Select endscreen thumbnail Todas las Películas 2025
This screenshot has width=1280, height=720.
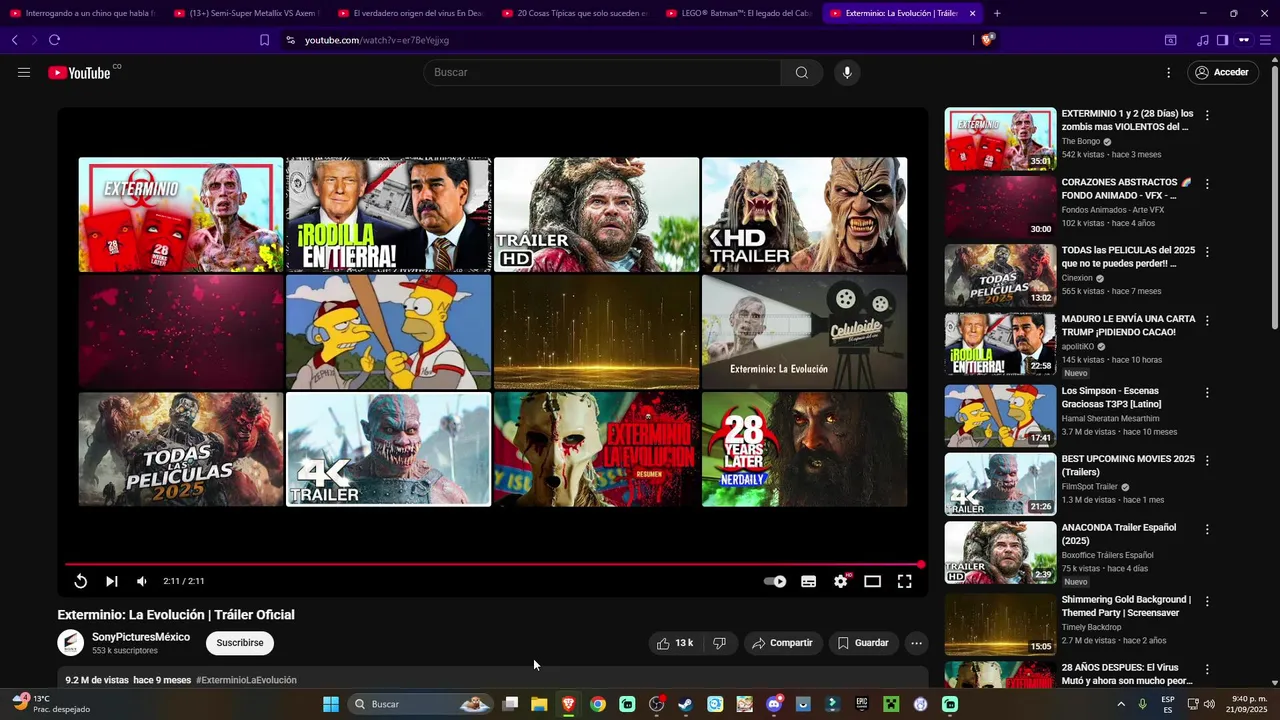tap(181, 449)
